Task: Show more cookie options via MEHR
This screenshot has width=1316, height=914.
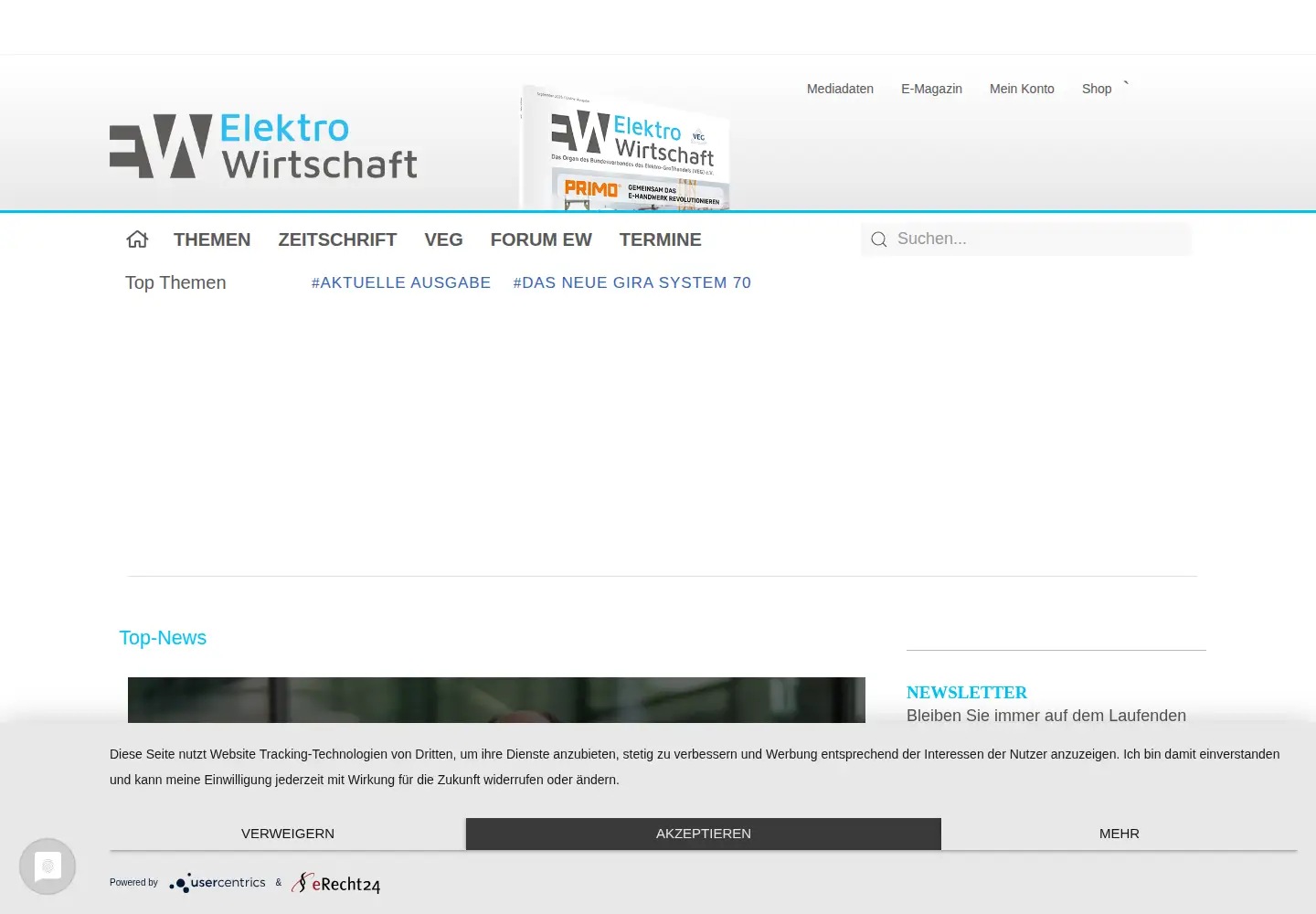Action: (x=1120, y=834)
